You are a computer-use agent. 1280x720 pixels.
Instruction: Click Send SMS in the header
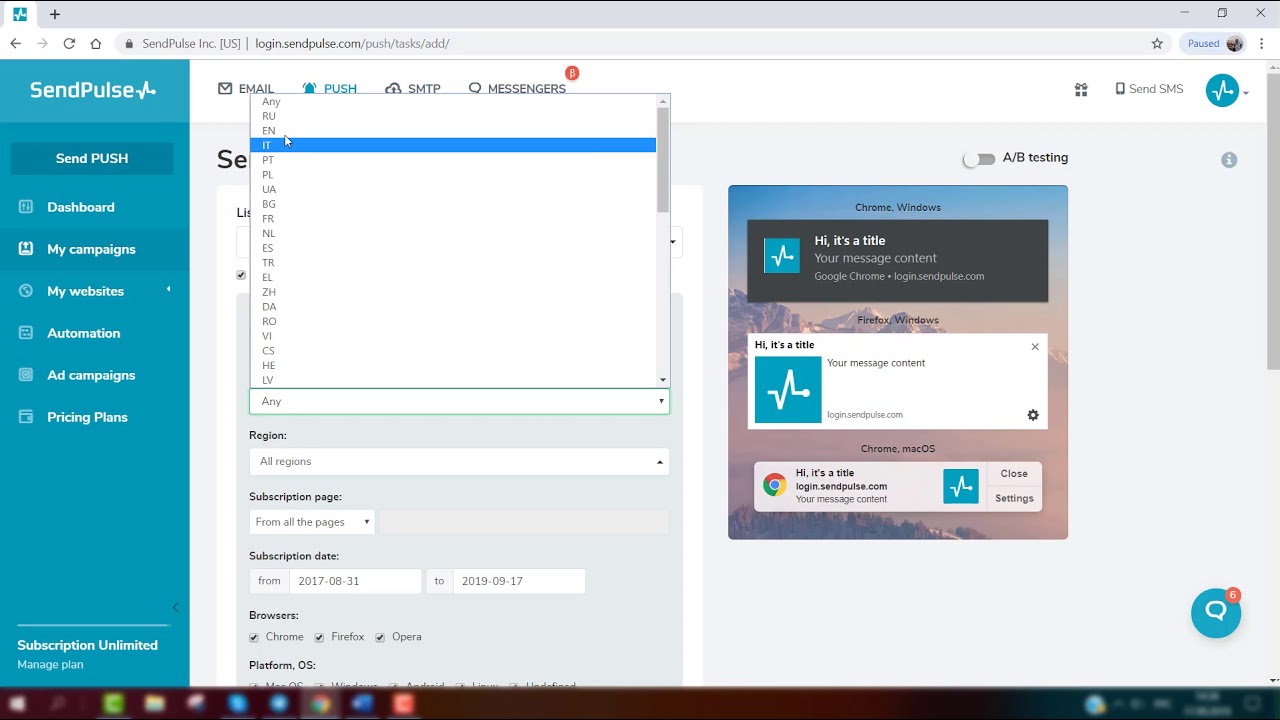(1149, 89)
